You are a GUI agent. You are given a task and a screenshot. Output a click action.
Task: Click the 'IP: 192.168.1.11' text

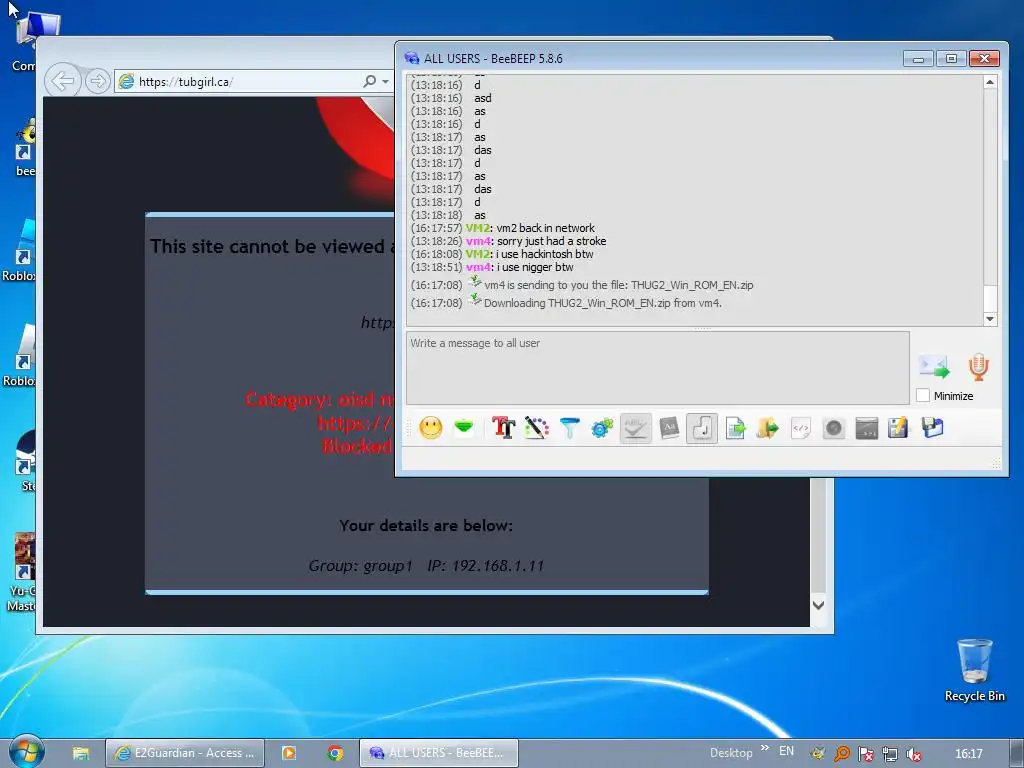(x=485, y=566)
